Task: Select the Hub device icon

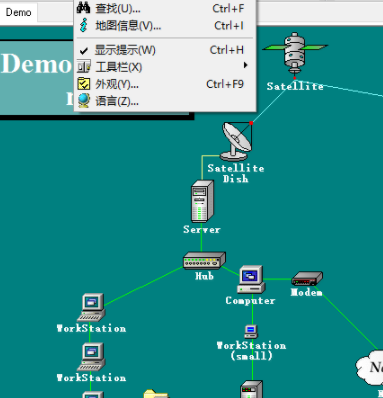Action: coord(204,260)
